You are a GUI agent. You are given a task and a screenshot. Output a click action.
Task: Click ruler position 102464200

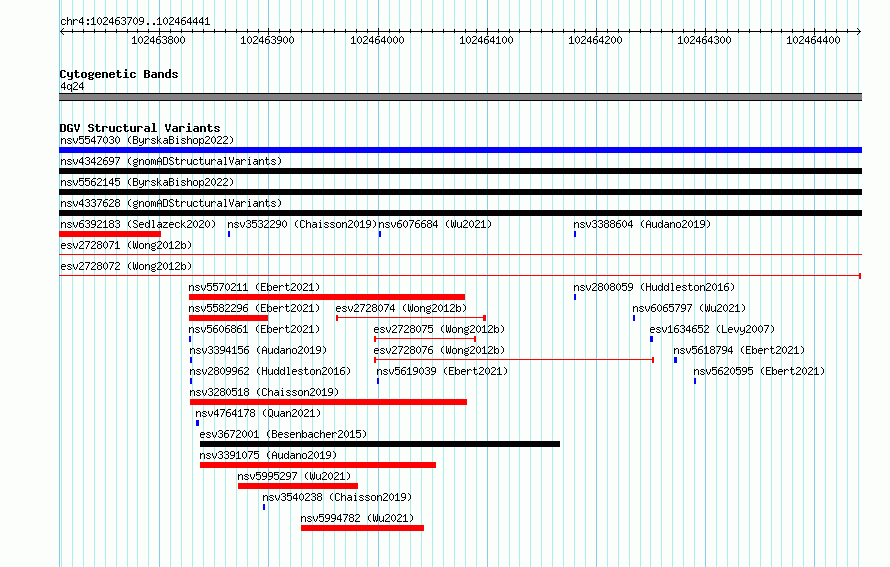(595, 40)
